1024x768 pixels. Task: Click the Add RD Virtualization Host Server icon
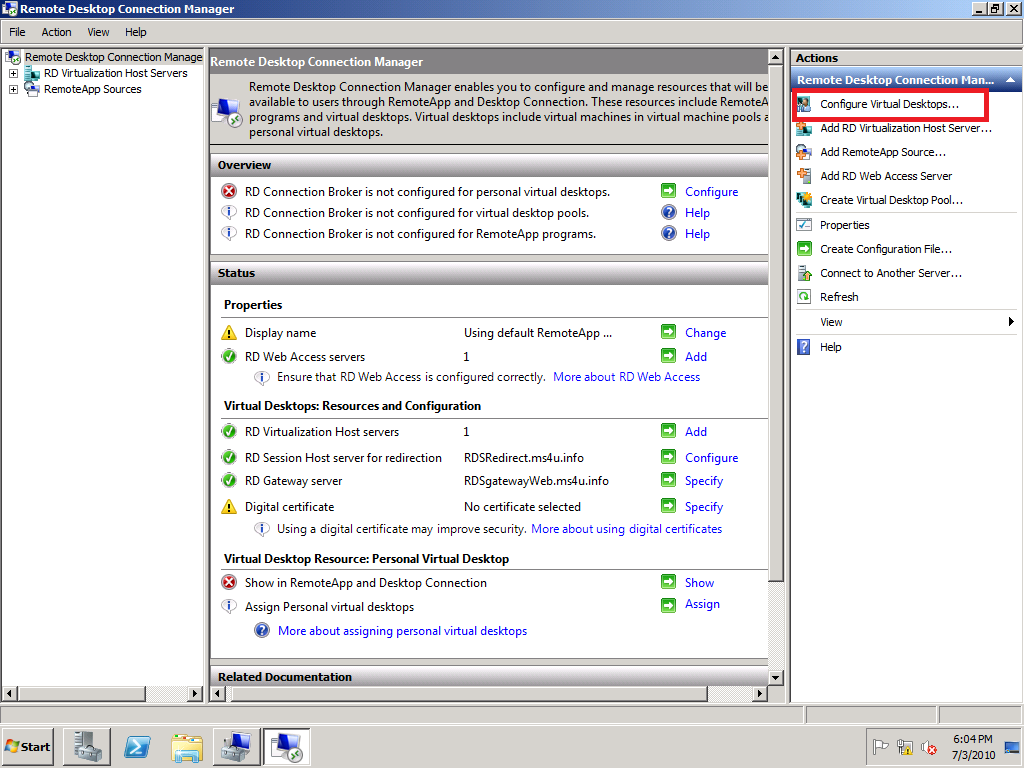coord(804,128)
